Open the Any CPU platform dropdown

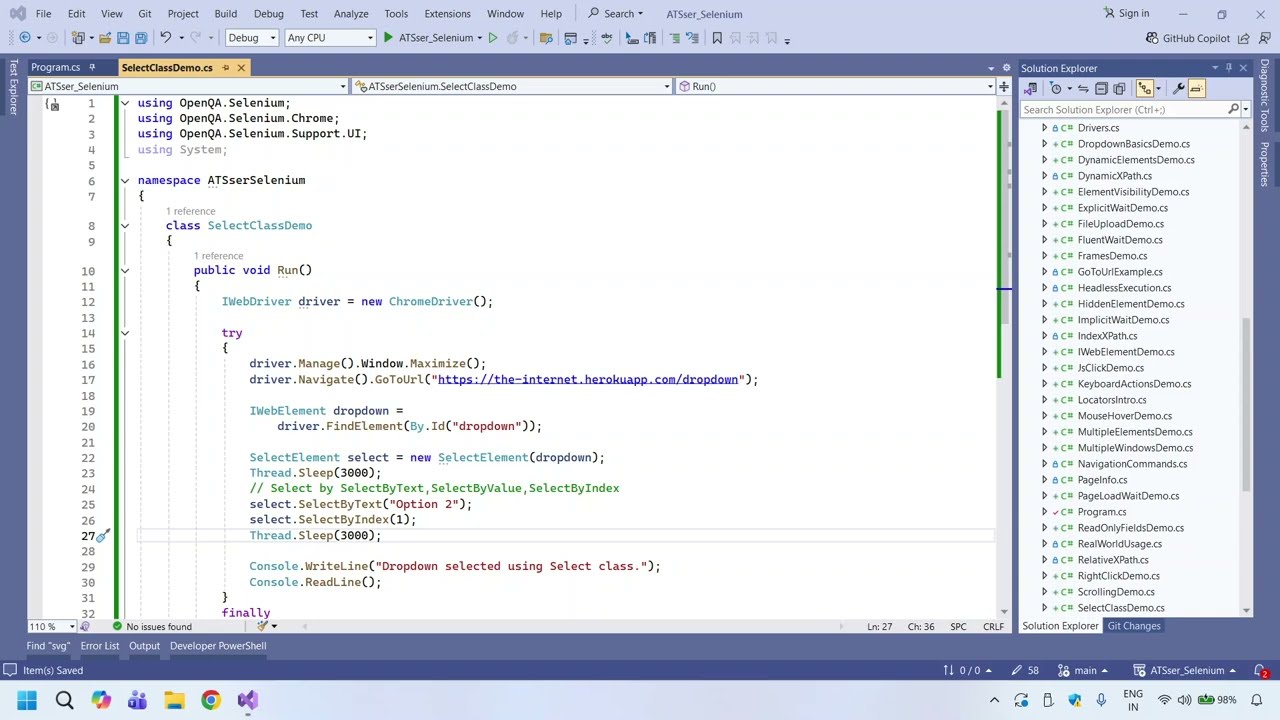[x=329, y=38]
